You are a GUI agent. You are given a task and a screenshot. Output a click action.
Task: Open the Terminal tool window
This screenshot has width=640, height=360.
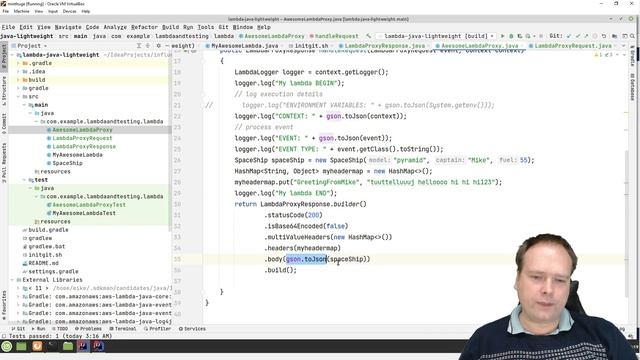(123, 329)
